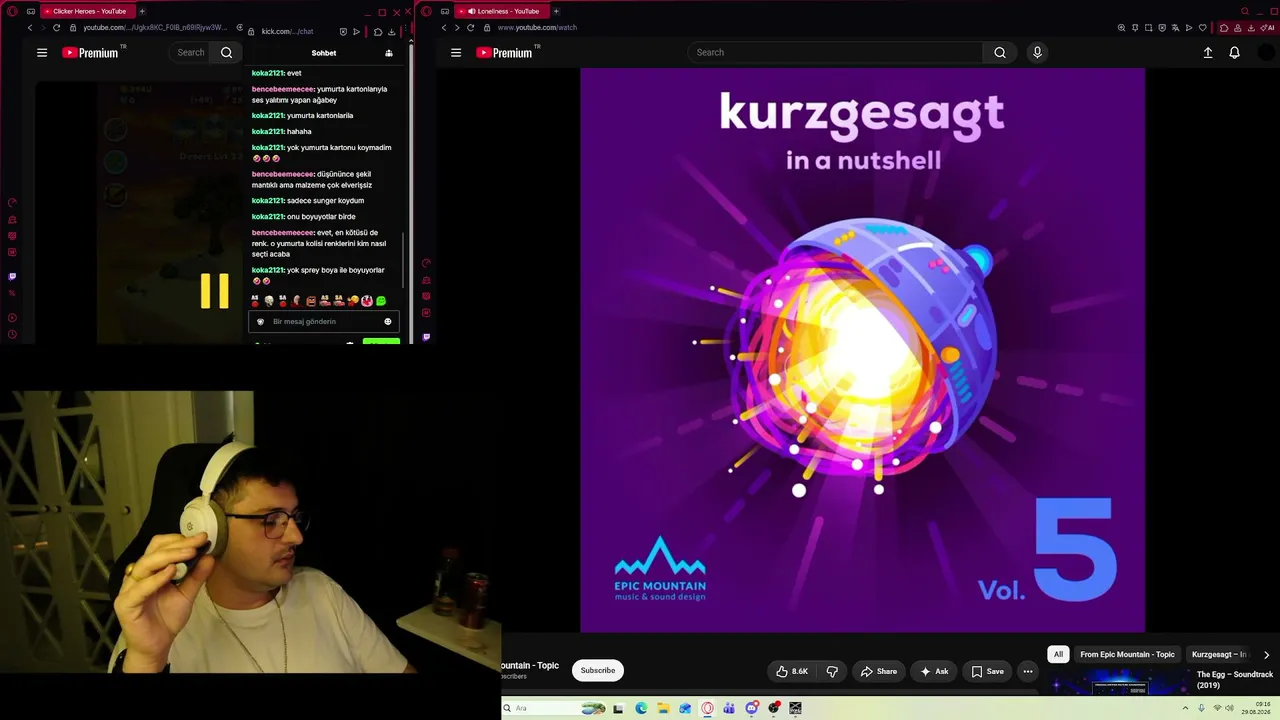Open the Opera menu in the Loneliness window
Viewport: 1280px width, 720px height.
[x=427, y=11]
